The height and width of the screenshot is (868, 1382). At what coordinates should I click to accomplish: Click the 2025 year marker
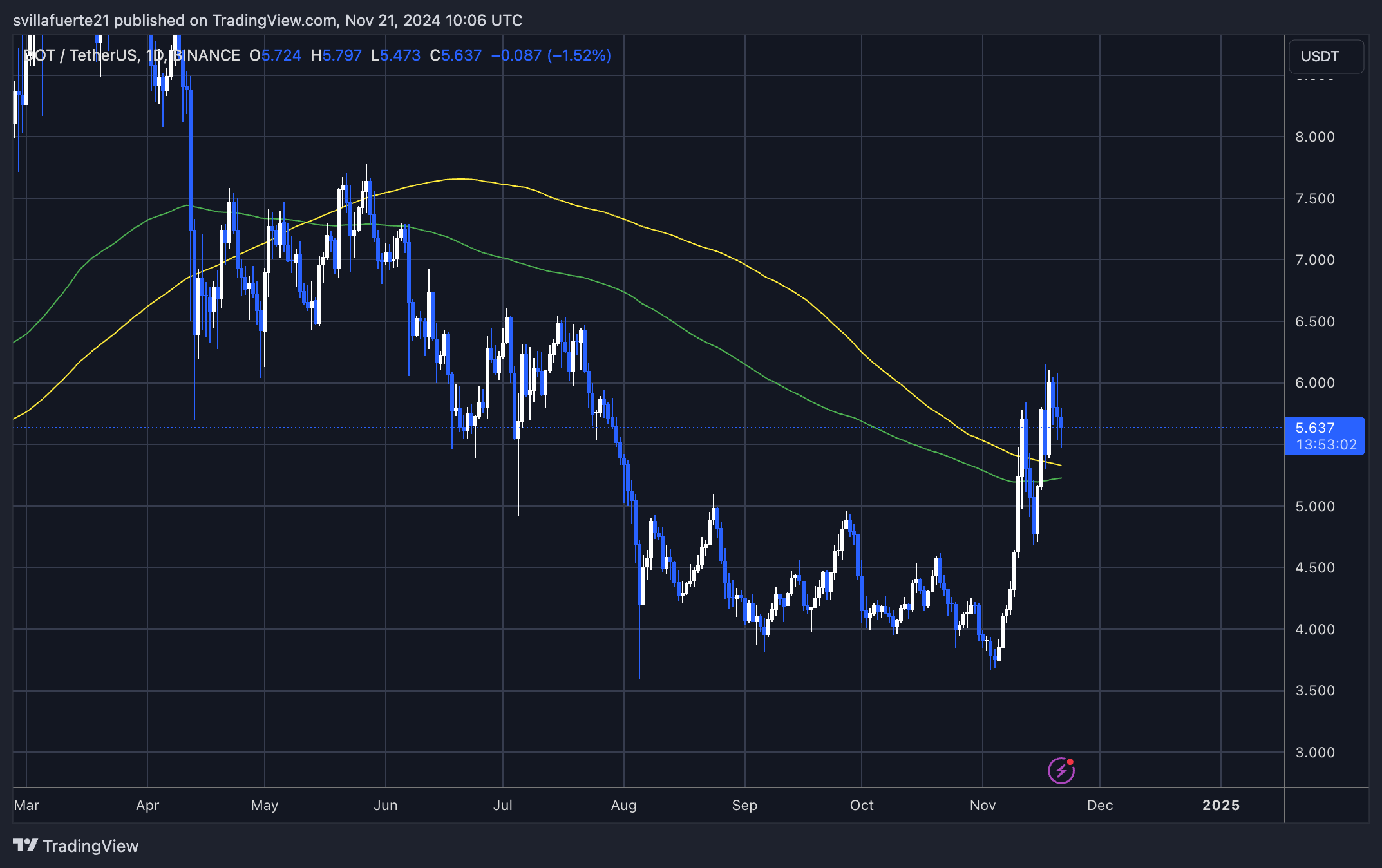click(x=1221, y=805)
